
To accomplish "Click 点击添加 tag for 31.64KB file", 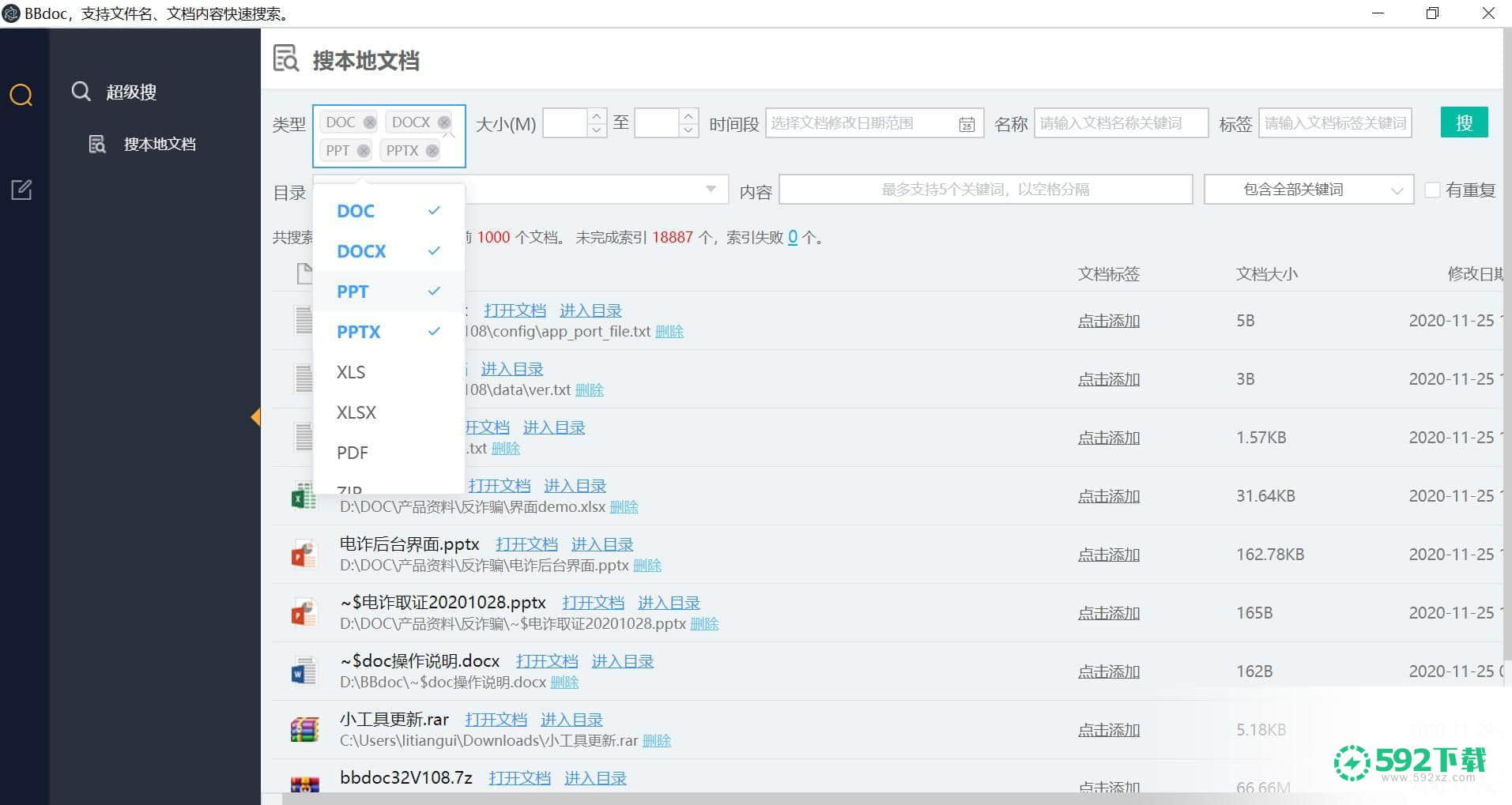I will [x=1109, y=496].
